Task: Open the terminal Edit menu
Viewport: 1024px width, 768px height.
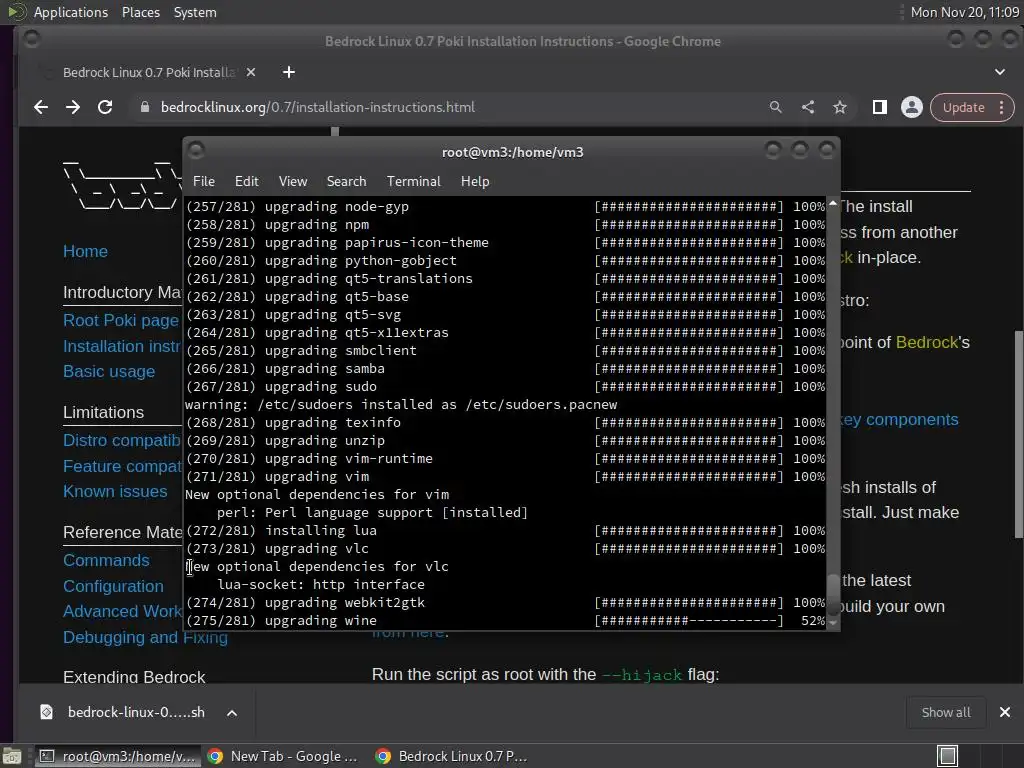Action: 247,182
